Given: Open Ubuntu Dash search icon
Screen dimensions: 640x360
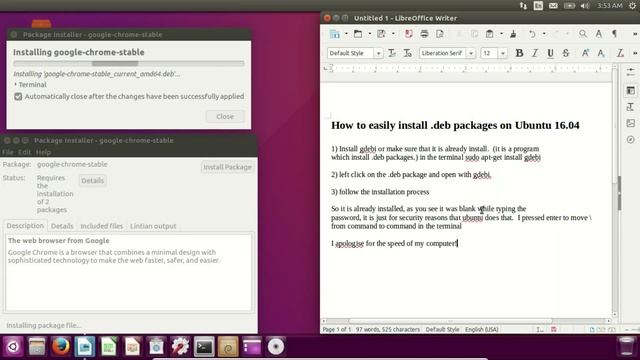Looking at the screenshot, I should click(13, 347).
